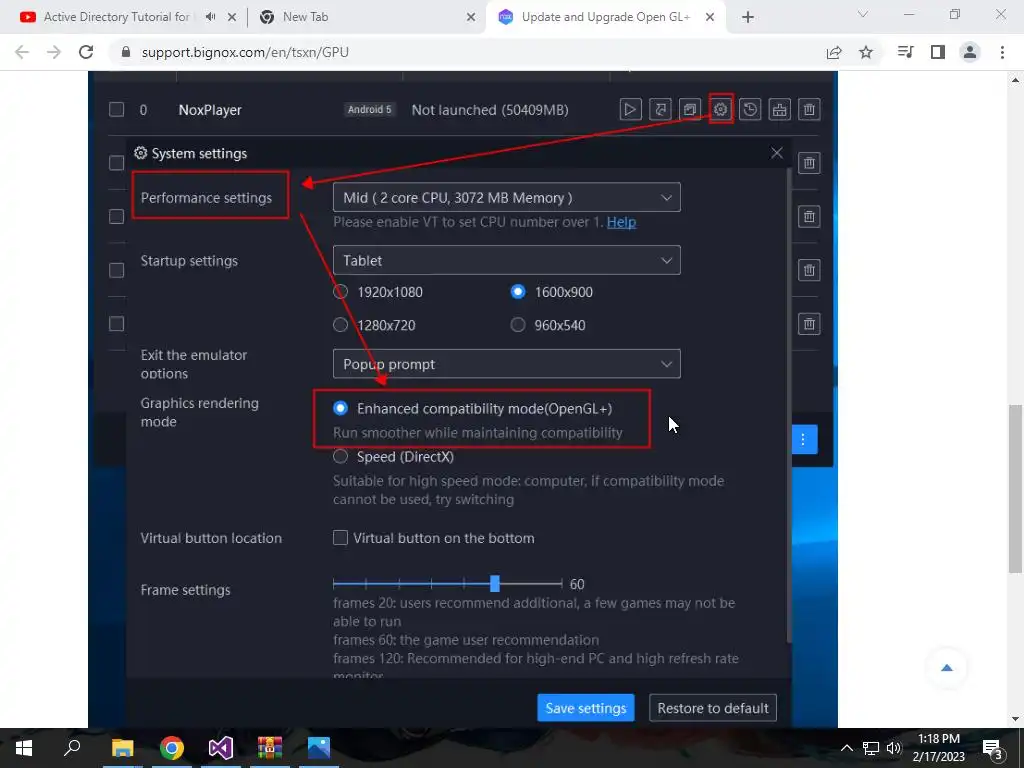Viewport: 1024px width, 768px height.
Task: Open the Photos app from the taskbar
Action: (319, 748)
